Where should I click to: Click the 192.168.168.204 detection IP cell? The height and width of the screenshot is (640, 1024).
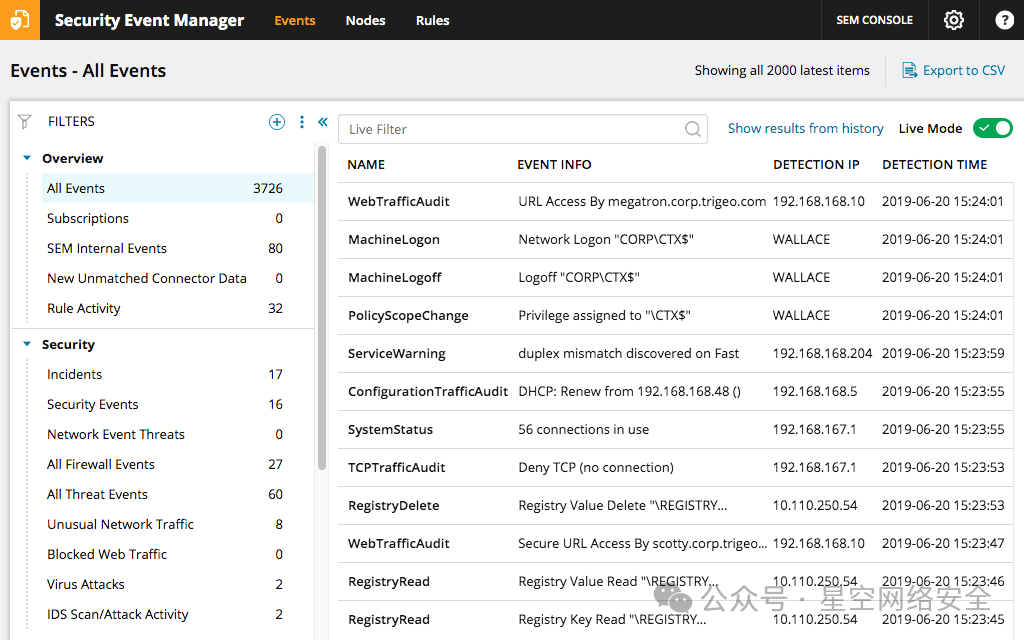(x=822, y=353)
